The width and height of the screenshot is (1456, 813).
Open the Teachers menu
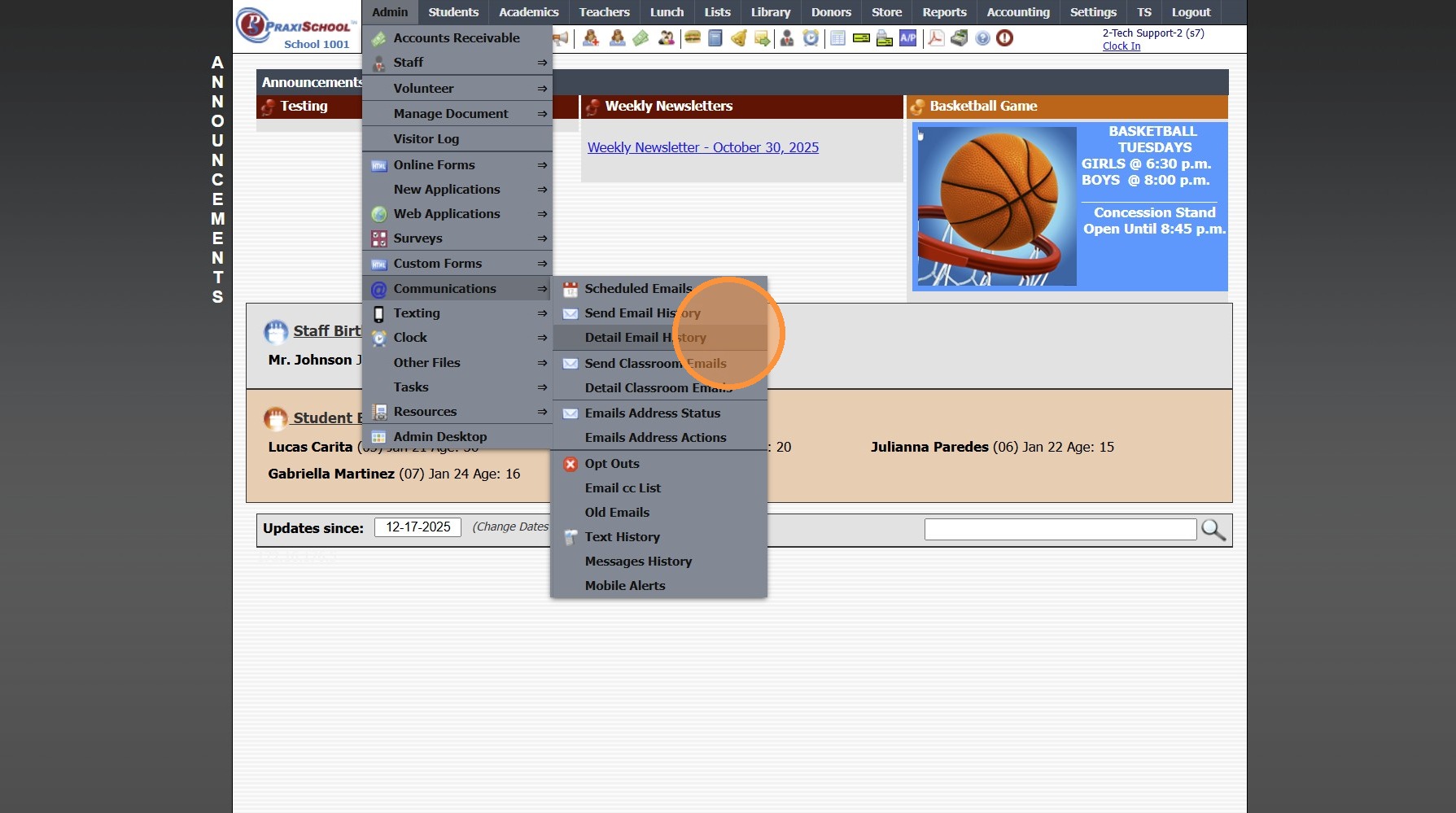[604, 12]
